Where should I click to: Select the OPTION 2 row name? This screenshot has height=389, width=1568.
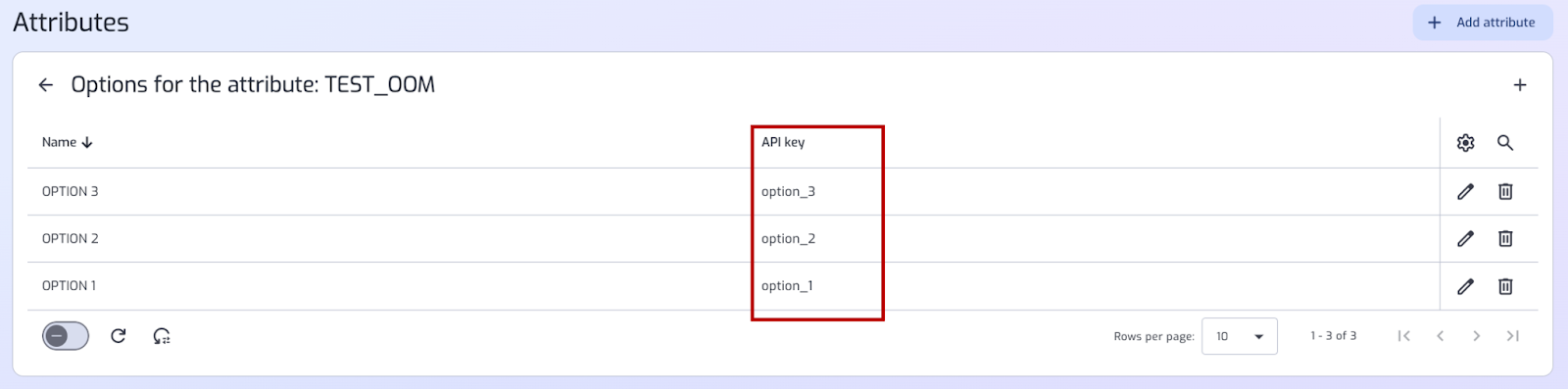click(71, 239)
